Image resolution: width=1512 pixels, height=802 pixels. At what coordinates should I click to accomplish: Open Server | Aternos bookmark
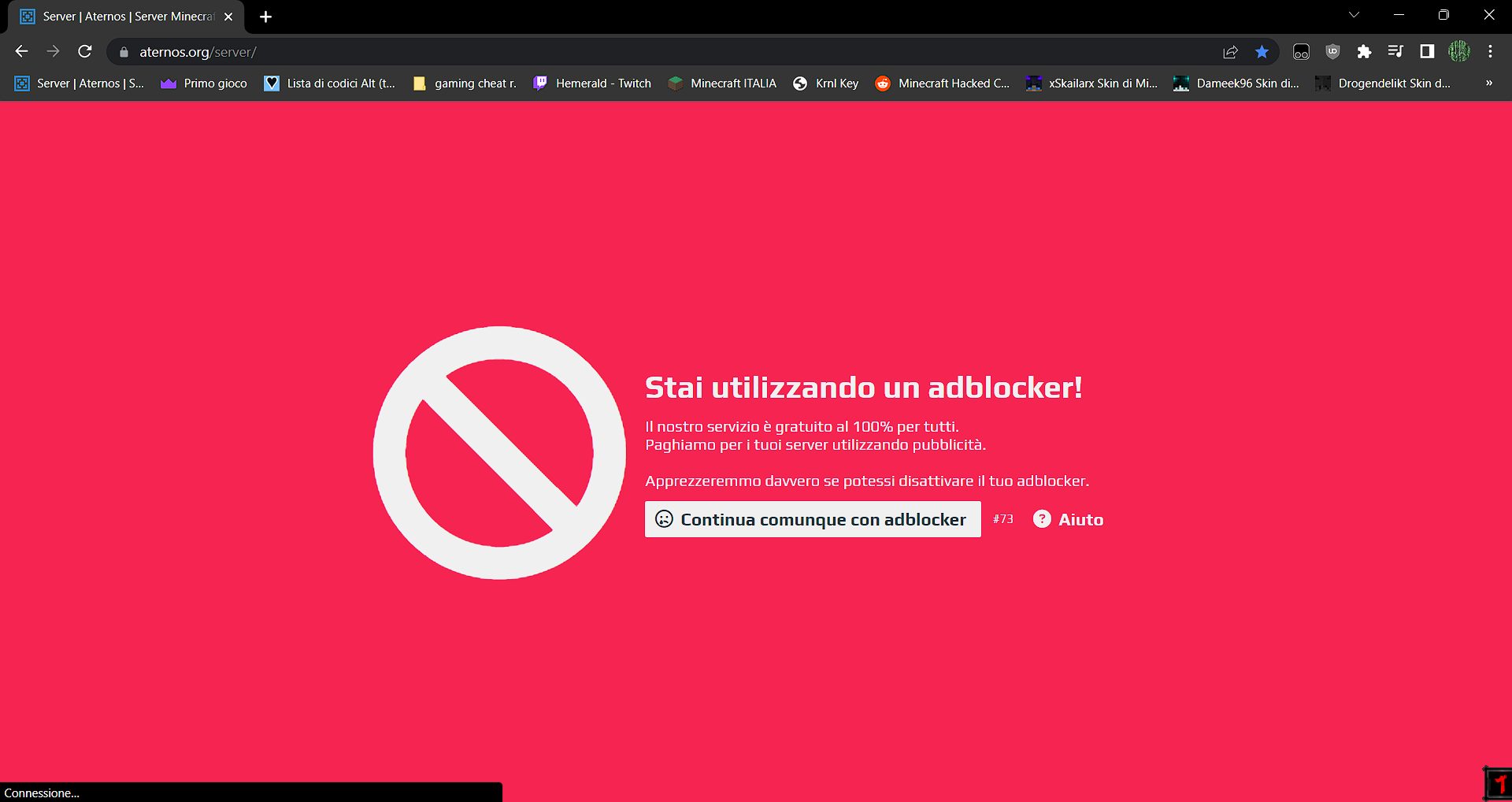(x=80, y=84)
